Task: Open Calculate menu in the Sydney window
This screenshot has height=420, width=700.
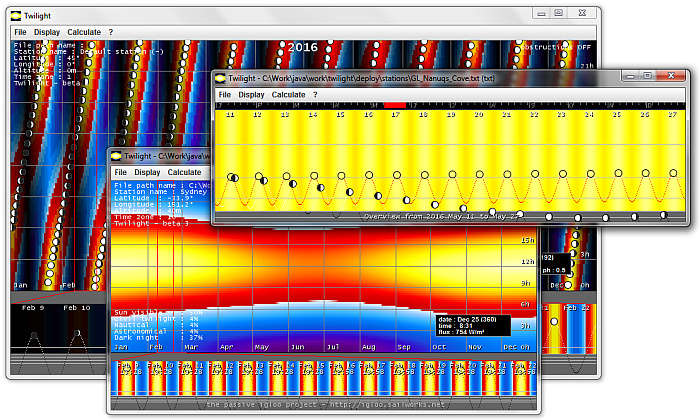Action: 184,173
